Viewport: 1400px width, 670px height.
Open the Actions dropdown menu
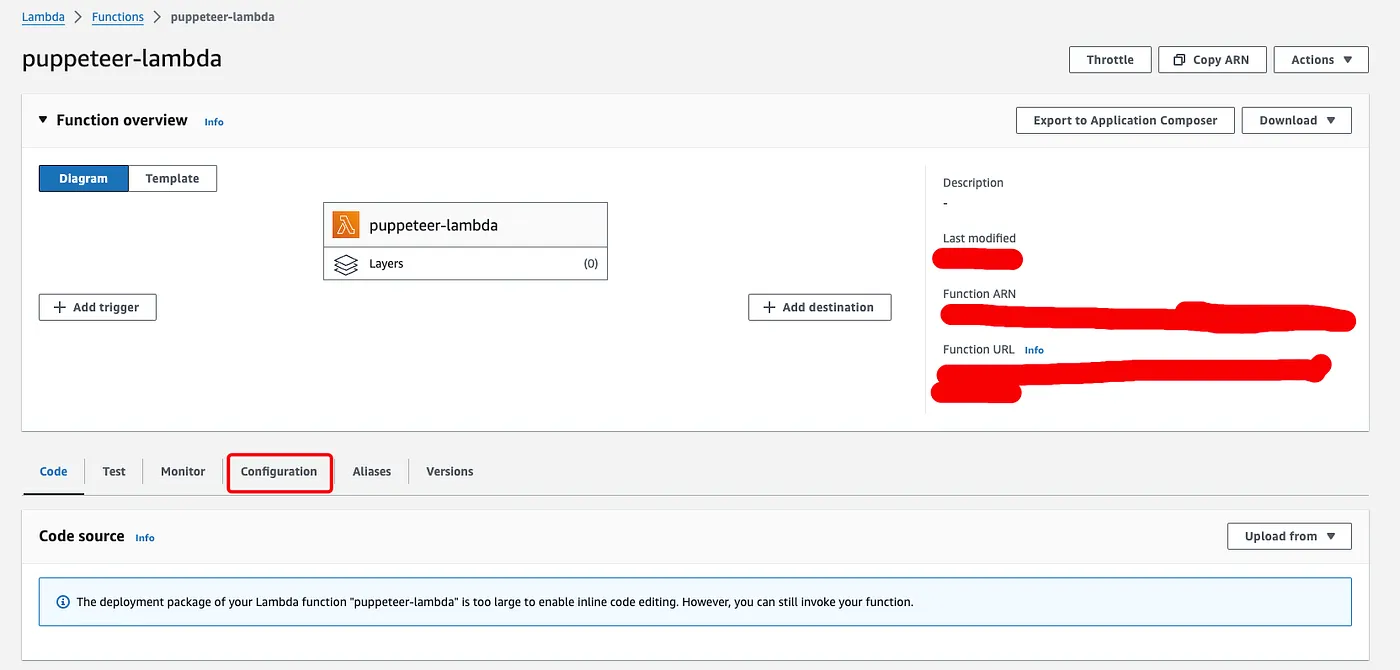pyautogui.click(x=1320, y=60)
